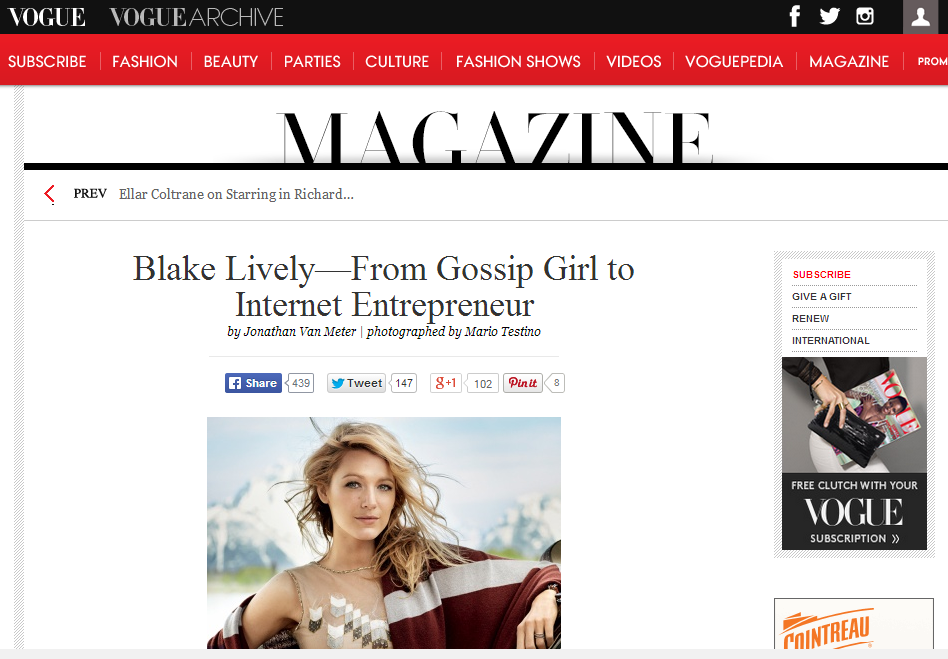Click the Tweet button
948x659 pixels.
point(356,383)
